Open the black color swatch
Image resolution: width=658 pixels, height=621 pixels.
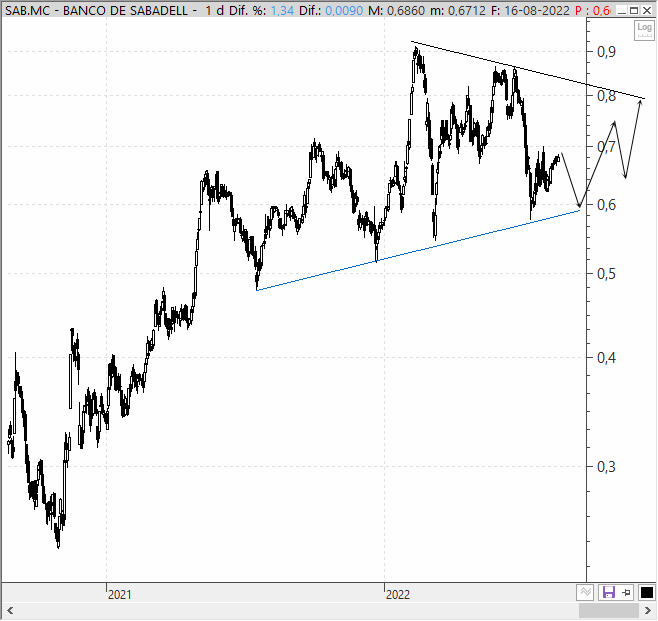click(x=646, y=592)
